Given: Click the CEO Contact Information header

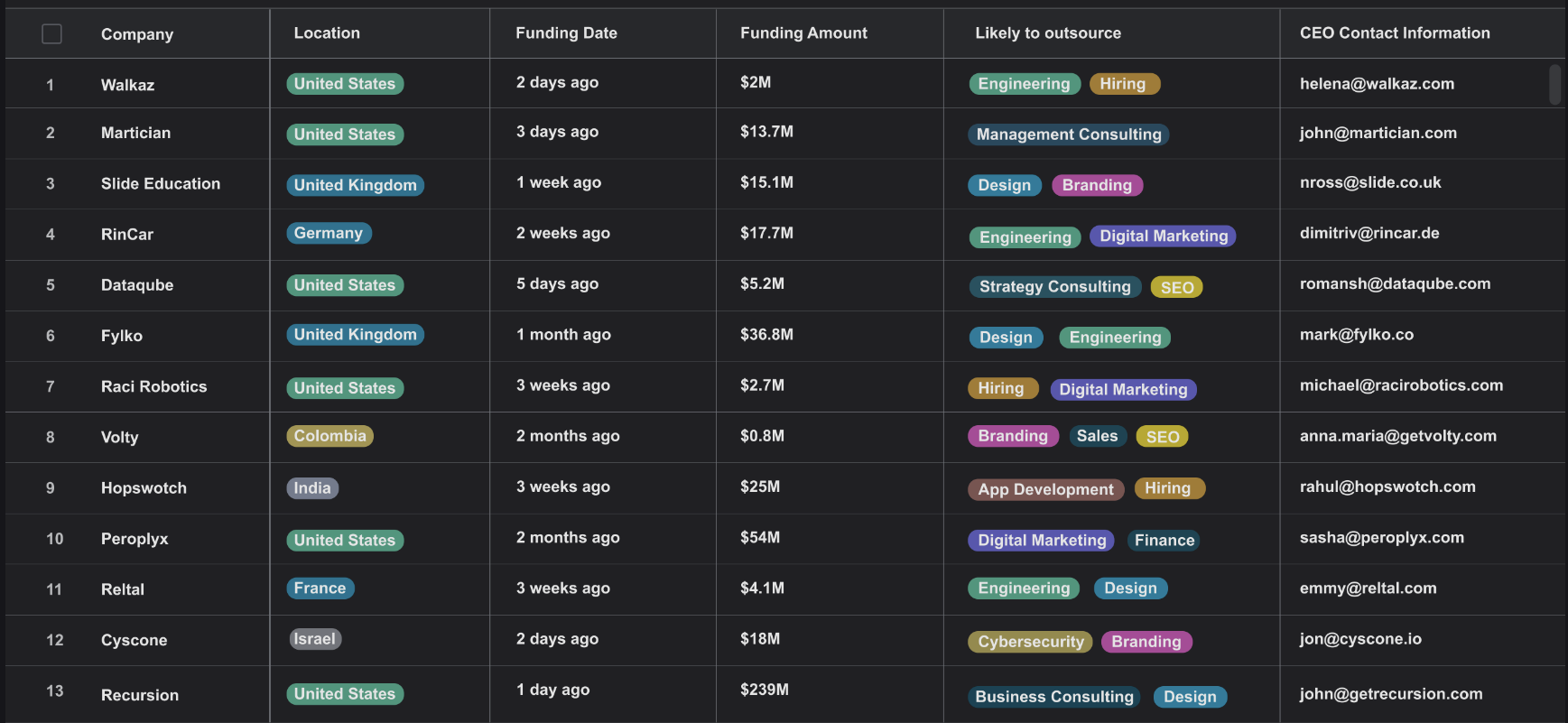Looking at the screenshot, I should point(1395,32).
